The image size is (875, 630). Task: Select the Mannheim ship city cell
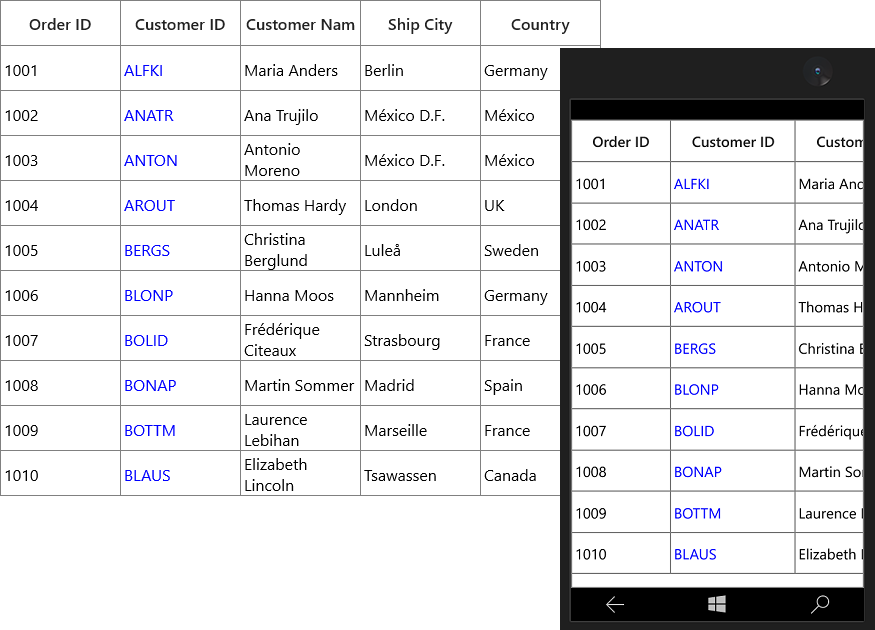tap(420, 295)
